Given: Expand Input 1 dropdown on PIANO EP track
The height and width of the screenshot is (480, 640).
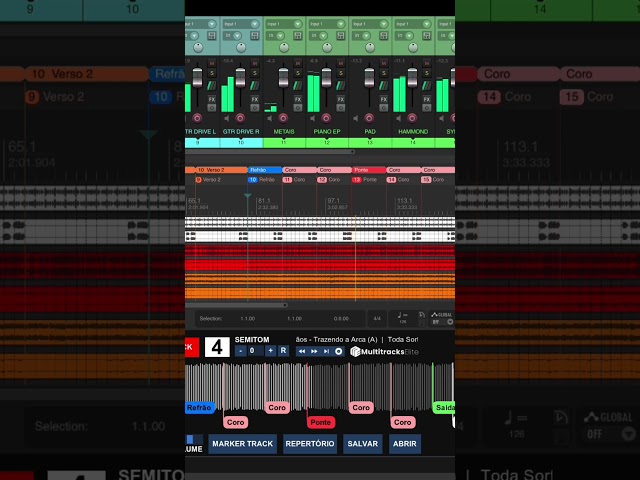Looking at the screenshot, I should (x=341, y=24).
